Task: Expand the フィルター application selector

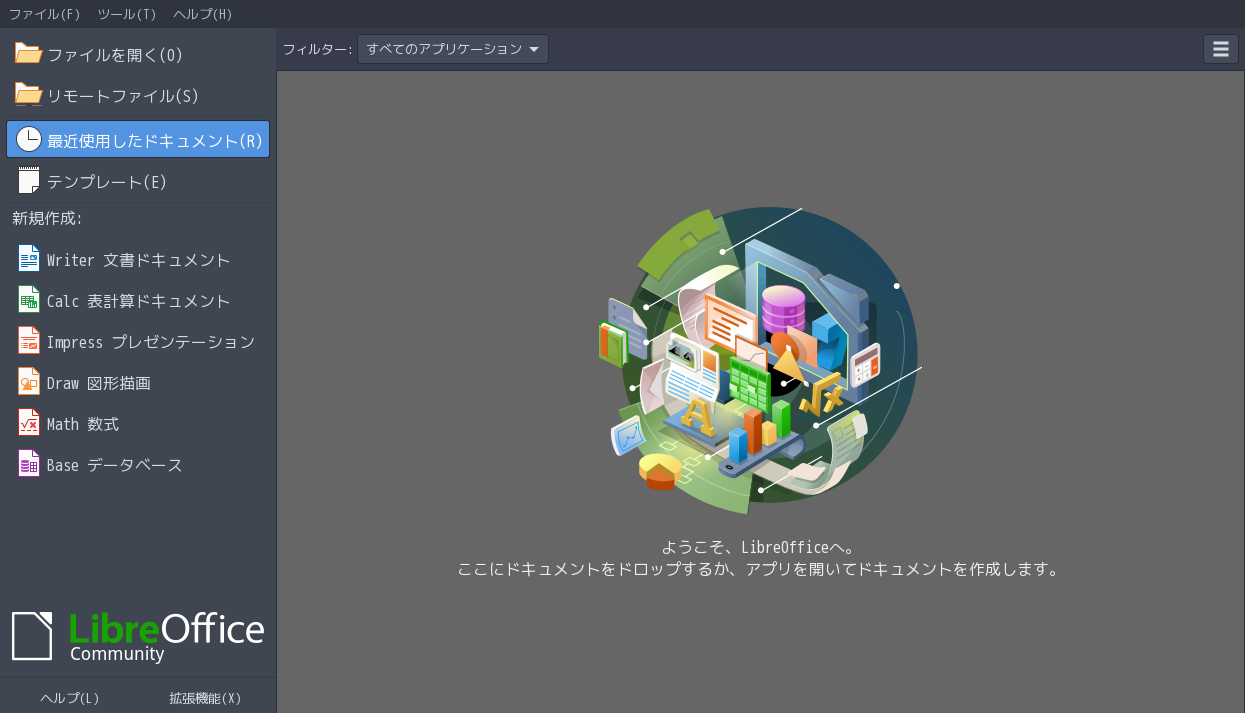Action: 450,47
